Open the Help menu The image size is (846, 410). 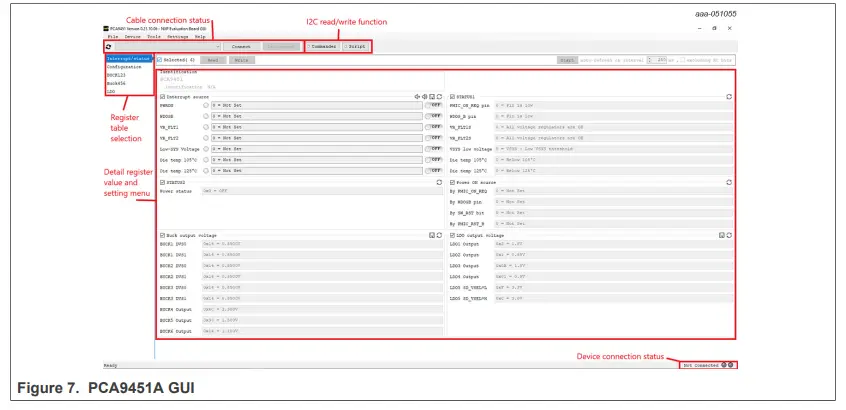[200, 37]
